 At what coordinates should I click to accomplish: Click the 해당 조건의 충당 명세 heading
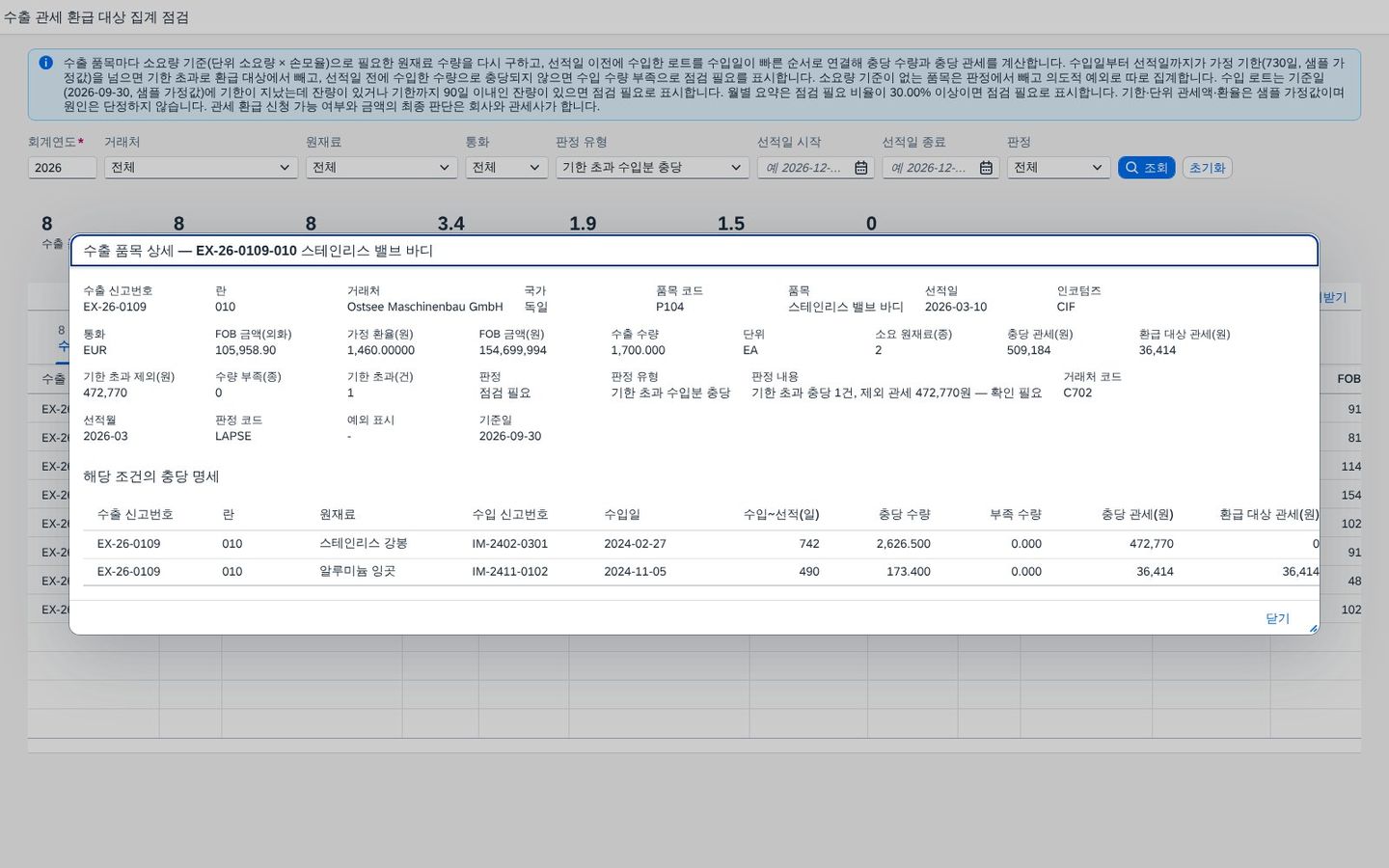151,477
